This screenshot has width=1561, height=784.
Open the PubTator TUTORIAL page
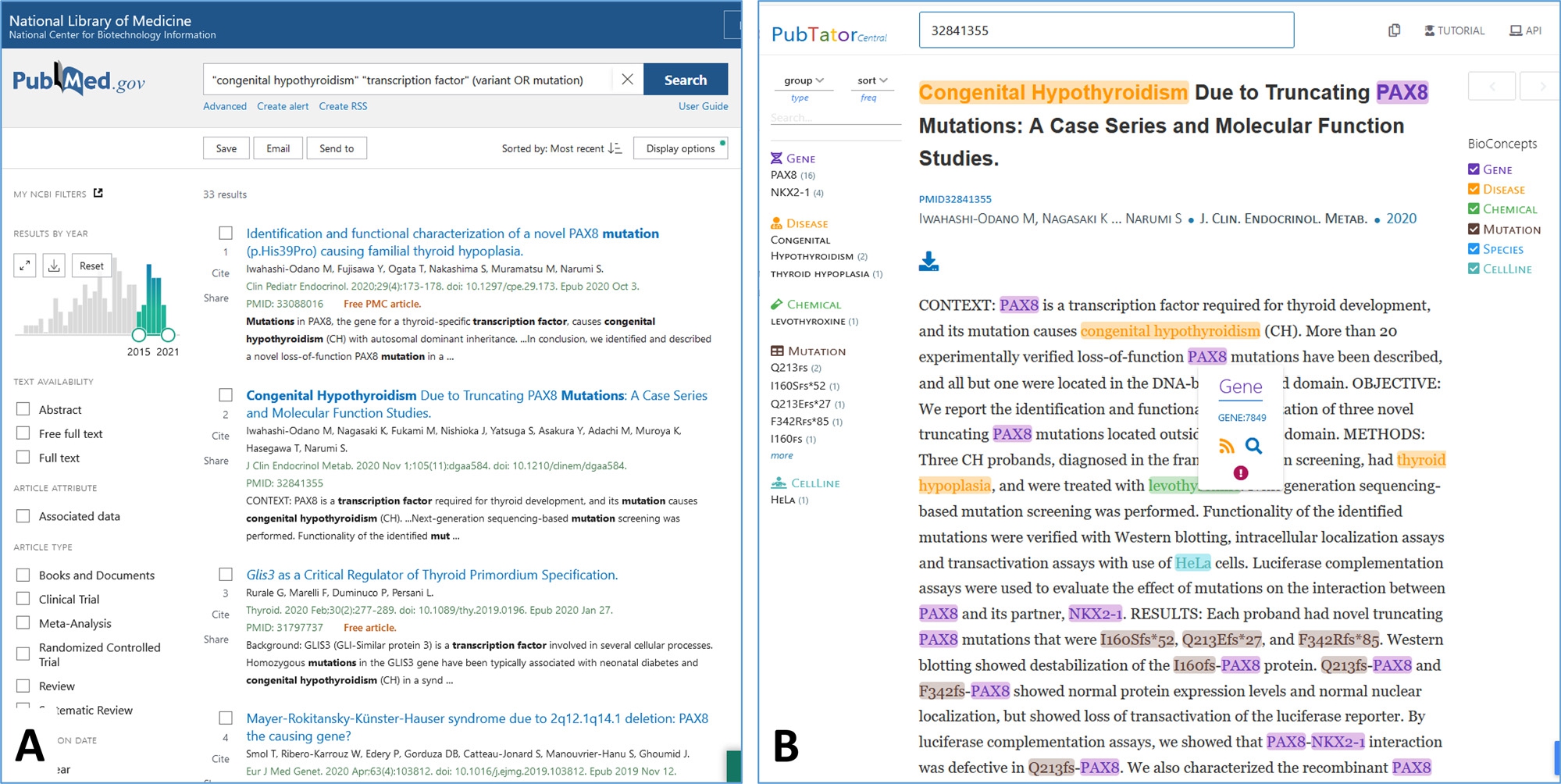click(1454, 30)
